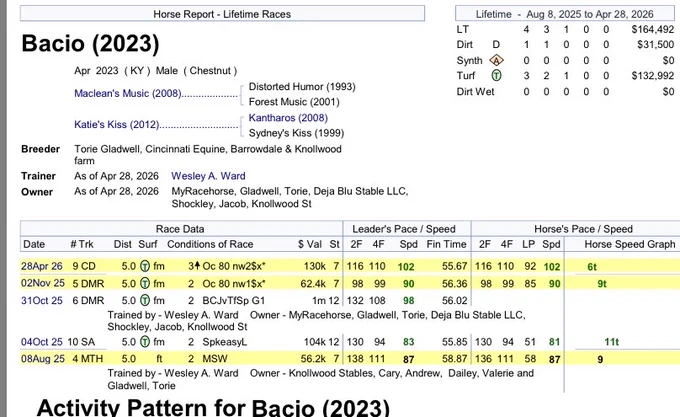Click the Horse Speed Graph column header
680x417 pixels.
pos(630,244)
